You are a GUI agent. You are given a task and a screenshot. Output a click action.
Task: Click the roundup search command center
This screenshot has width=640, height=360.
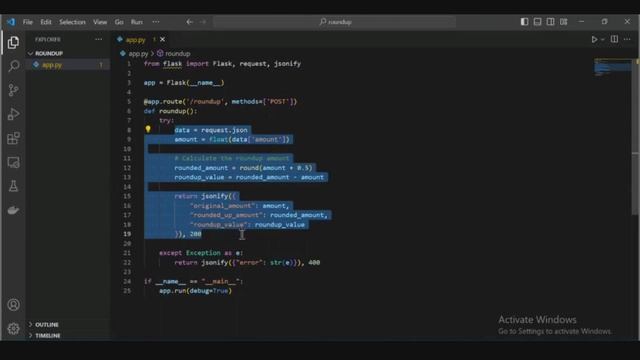pyautogui.click(x=335, y=22)
